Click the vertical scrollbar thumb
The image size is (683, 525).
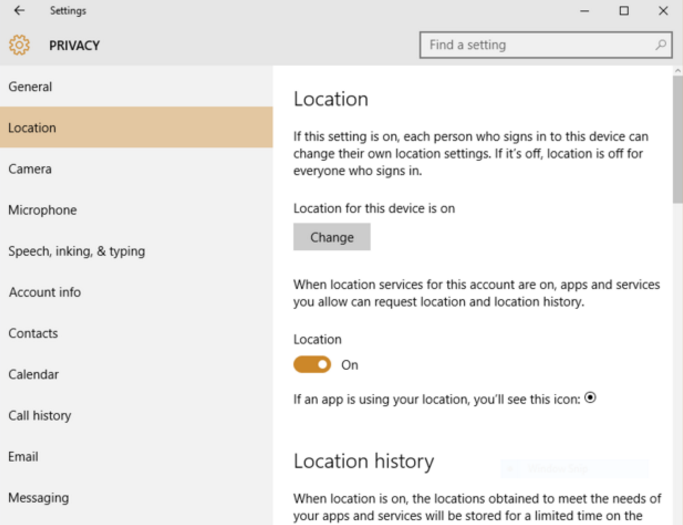(x=678, y=139)
